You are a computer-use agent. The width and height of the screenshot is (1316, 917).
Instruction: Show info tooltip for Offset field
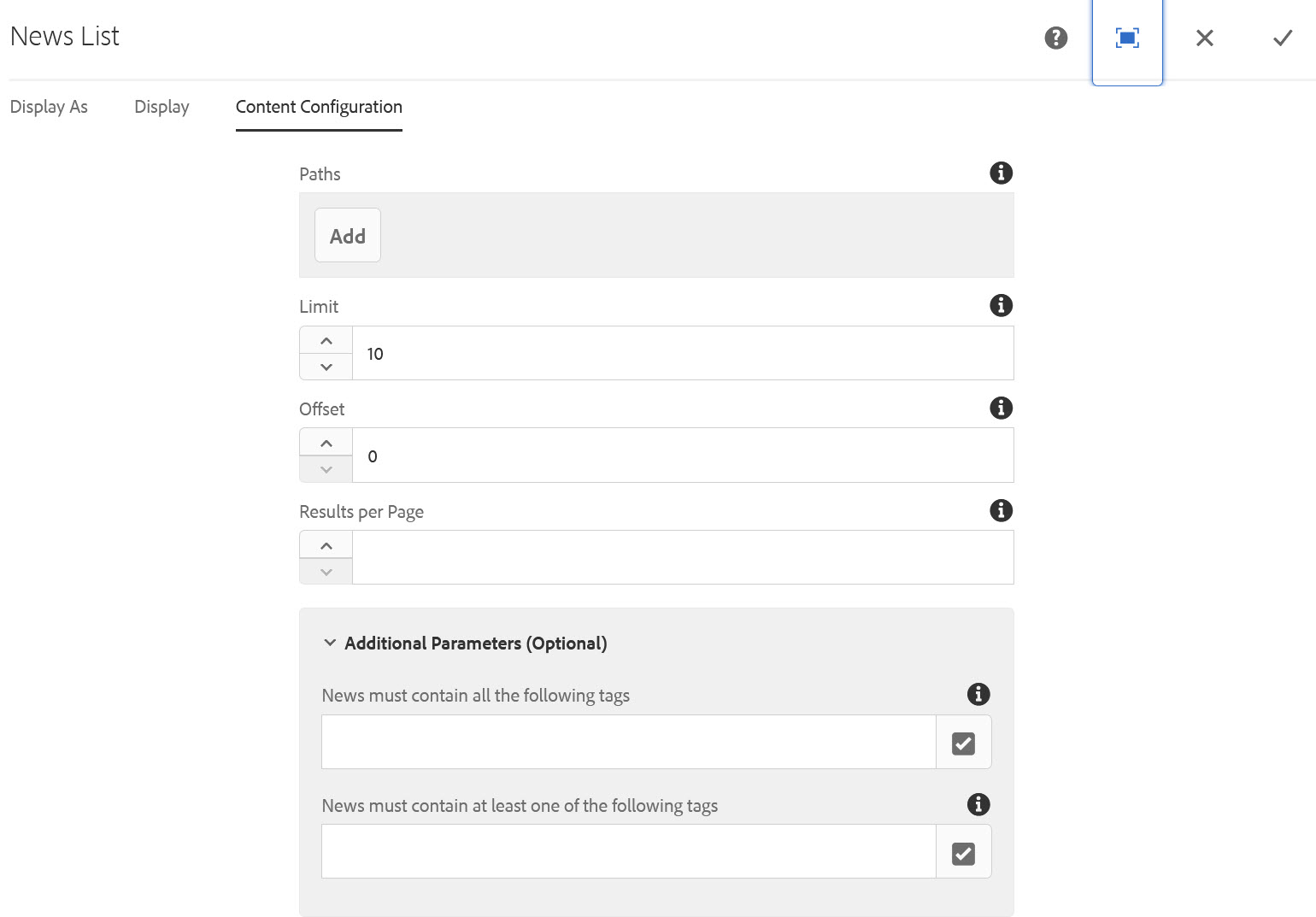pos(1001,409)
